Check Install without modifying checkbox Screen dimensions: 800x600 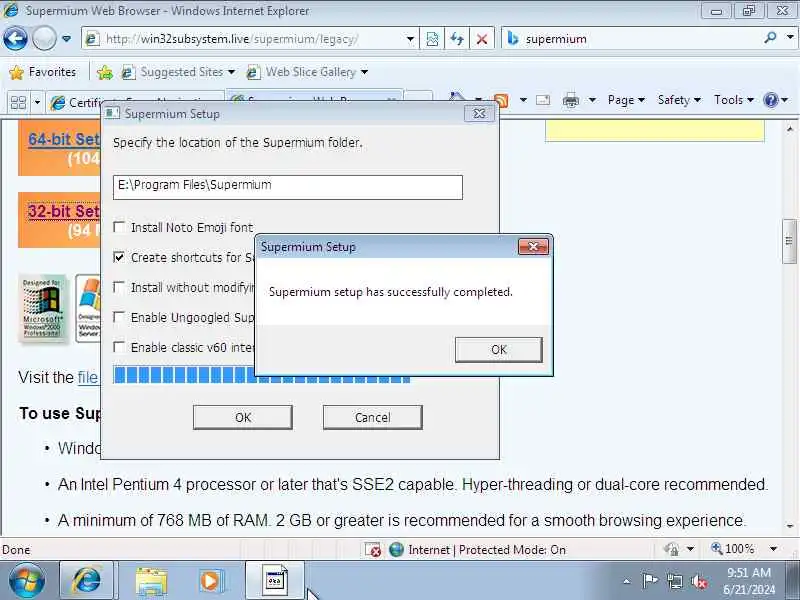119,287
